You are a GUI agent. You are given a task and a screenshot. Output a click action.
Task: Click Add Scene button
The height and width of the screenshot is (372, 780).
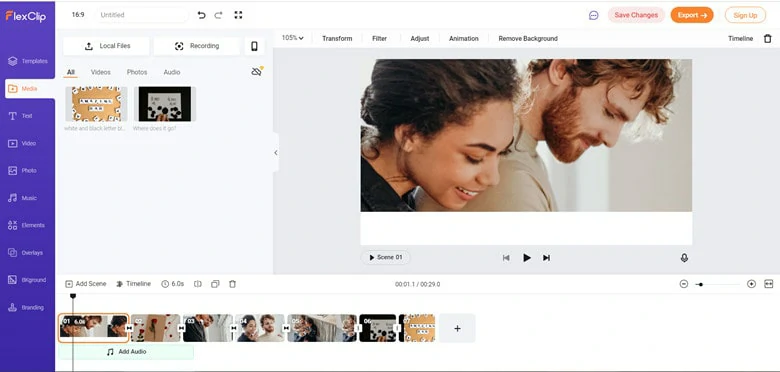(x=86, y=284)
